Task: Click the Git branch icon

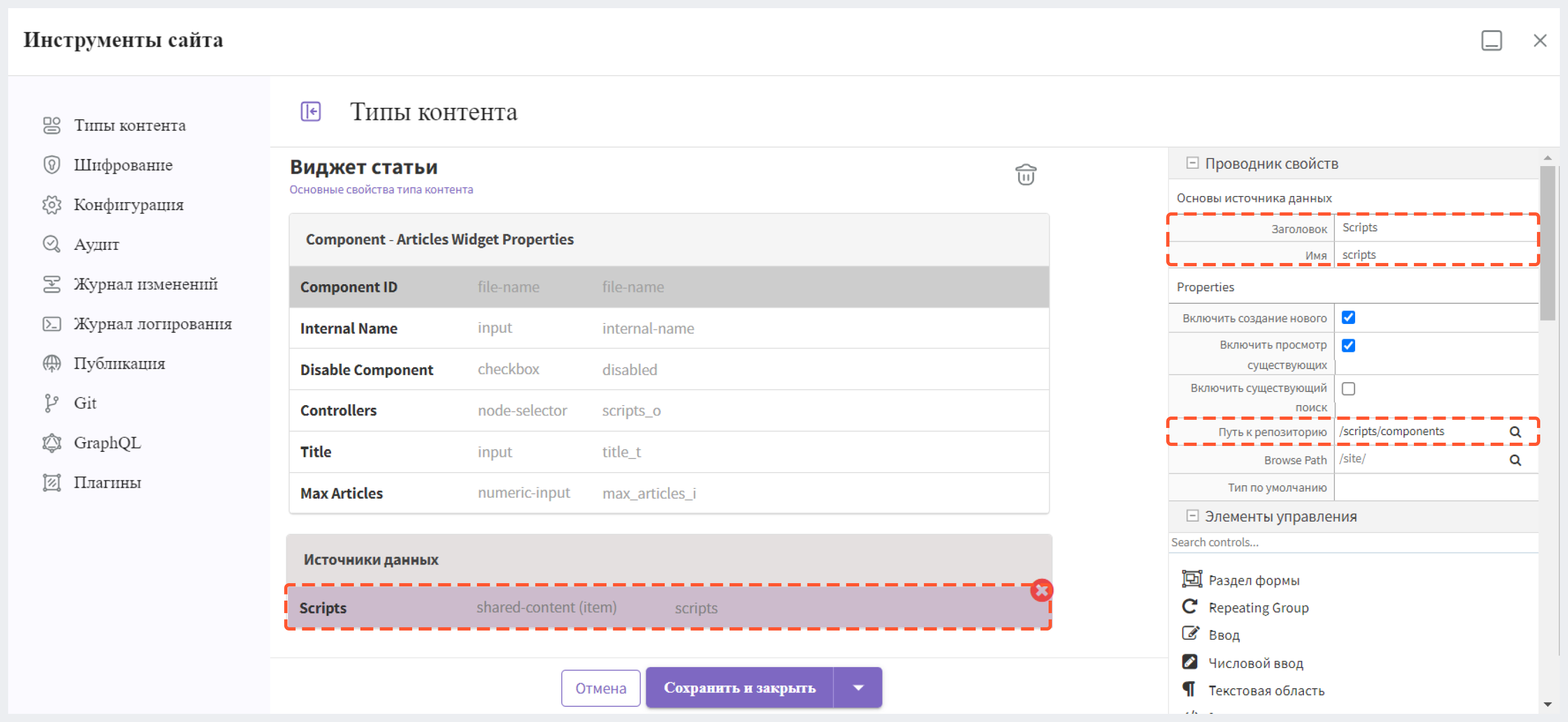Action: click(52, 403)
